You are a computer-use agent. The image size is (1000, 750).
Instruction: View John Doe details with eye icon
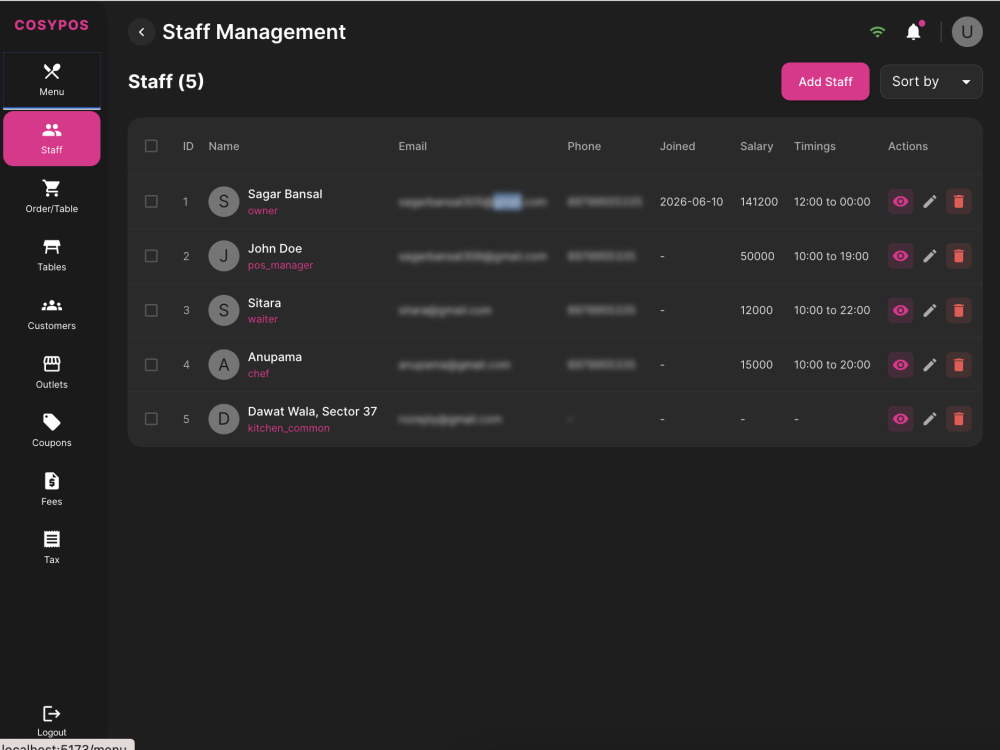(901, 256)
